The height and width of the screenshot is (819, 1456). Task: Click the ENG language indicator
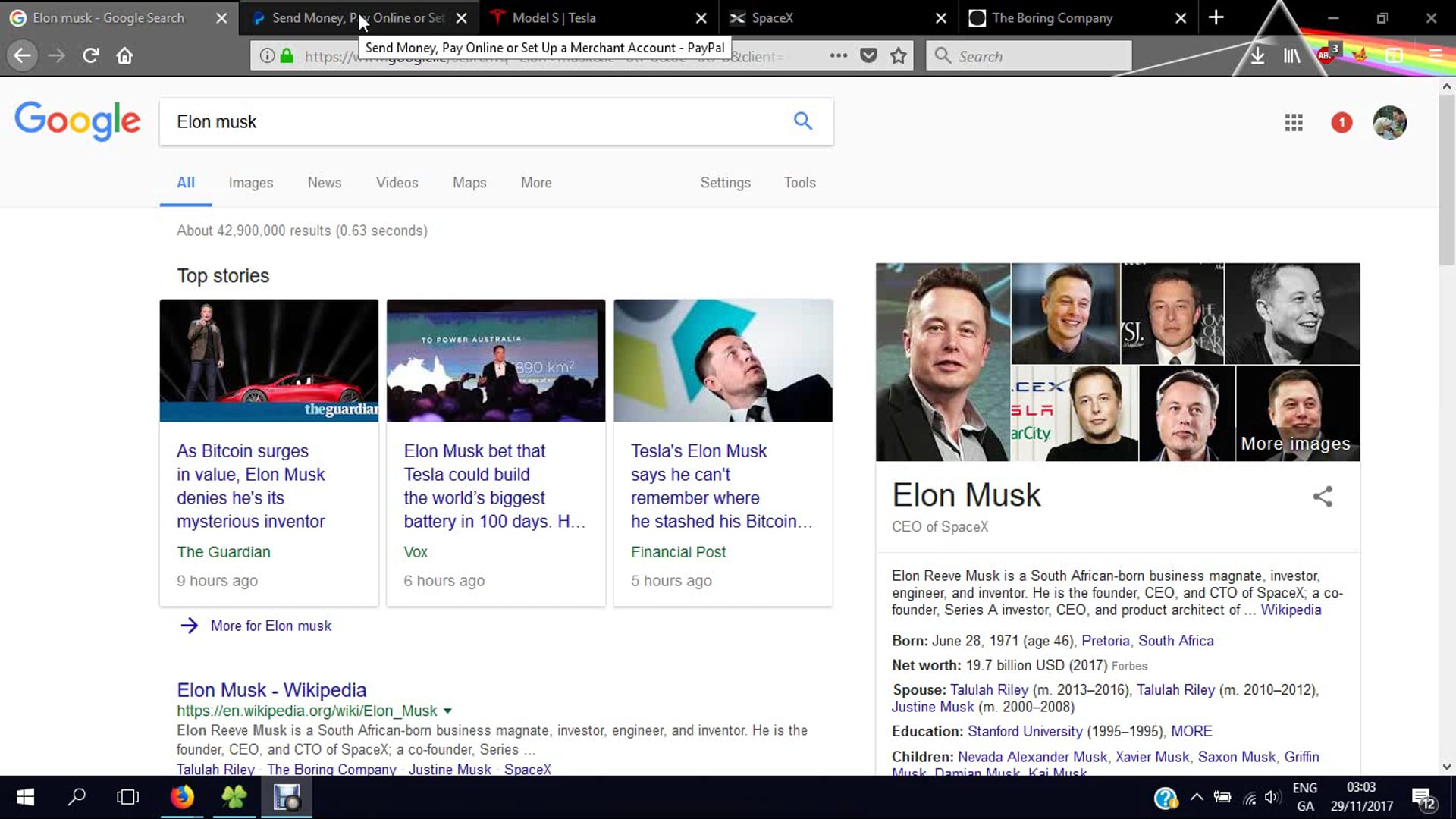[x=1304, y=788]
